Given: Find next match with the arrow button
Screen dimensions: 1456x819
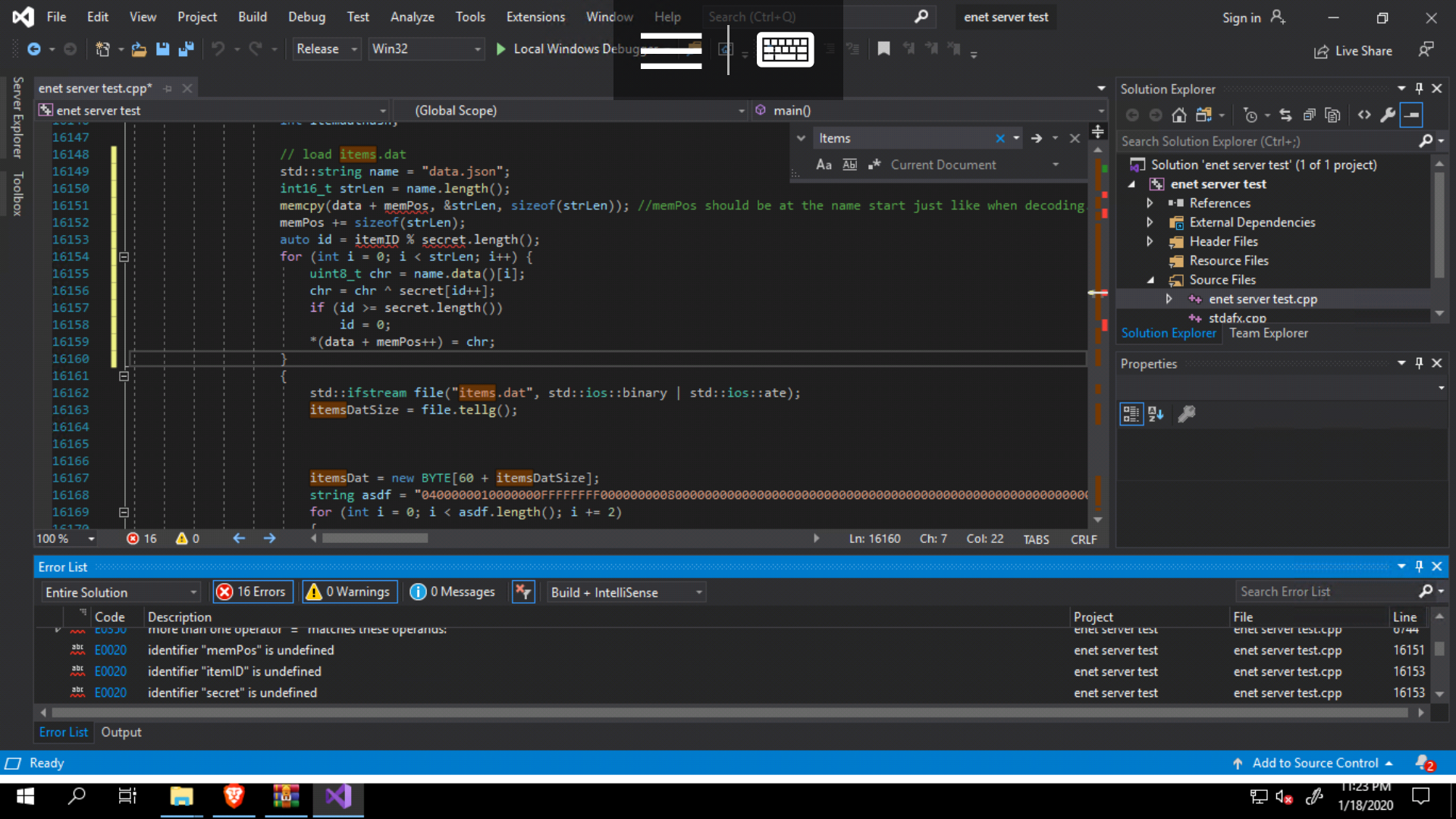Looking at the screenshot, I should (1037, 138).
